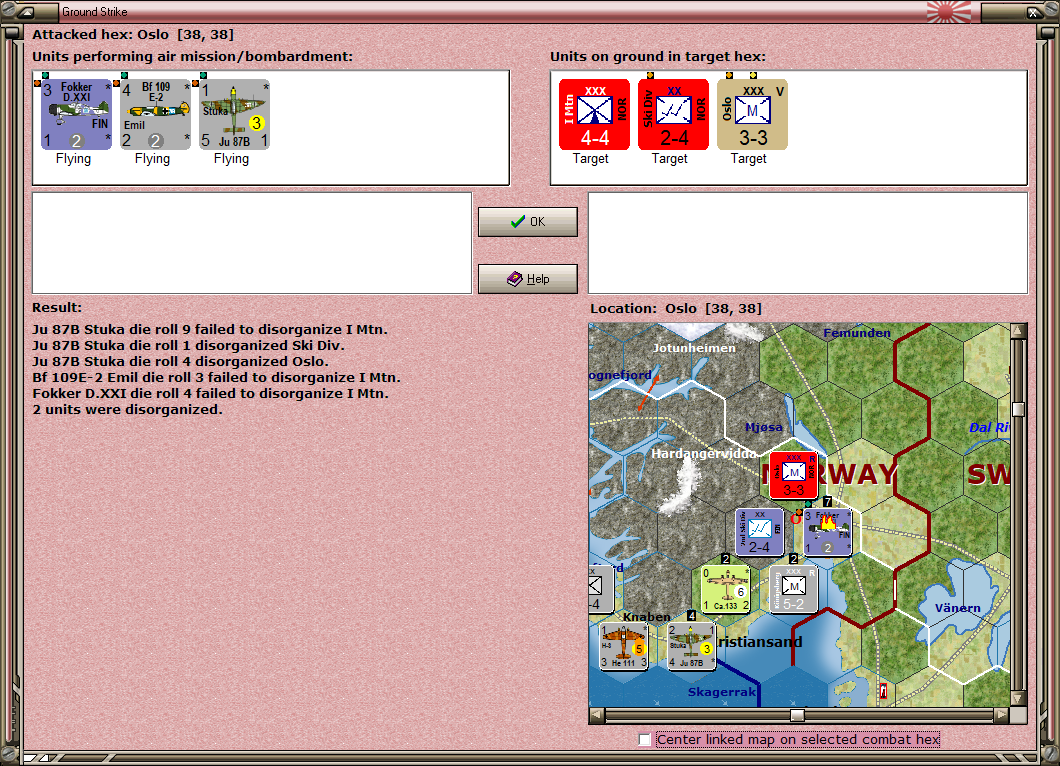This screenshot has height=766, width=1060.
Task: Click the Japanese rising sun flag icon
Action: pyautogui.click(x=948, y=11)
